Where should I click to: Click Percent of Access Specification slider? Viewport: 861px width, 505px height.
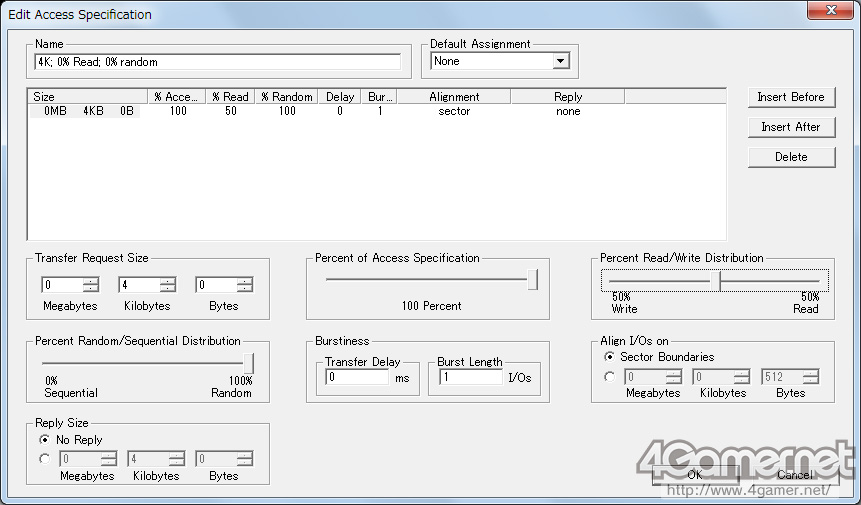(430, 280)
